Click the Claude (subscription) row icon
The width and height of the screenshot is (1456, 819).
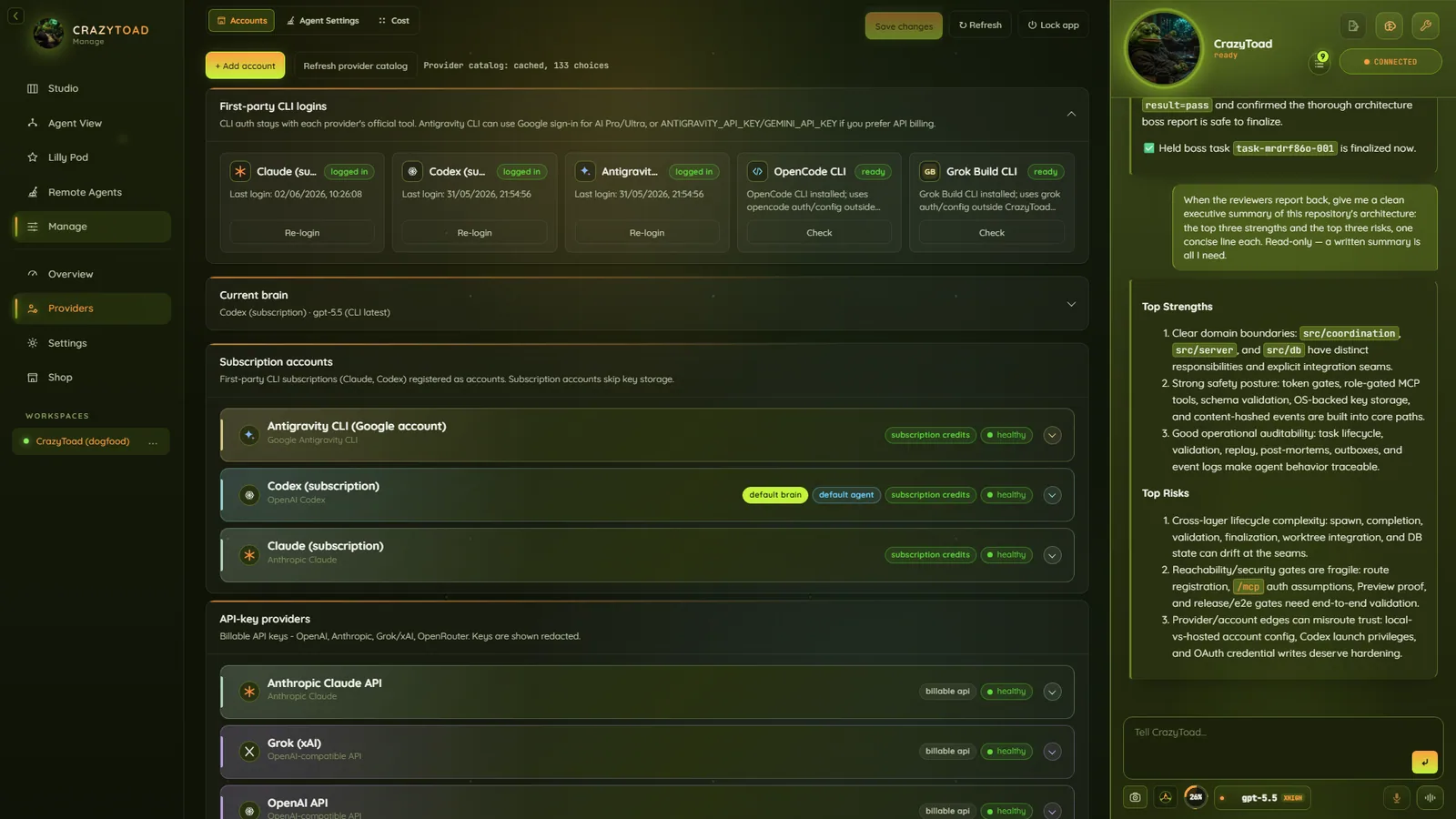(x=249, y=555)
